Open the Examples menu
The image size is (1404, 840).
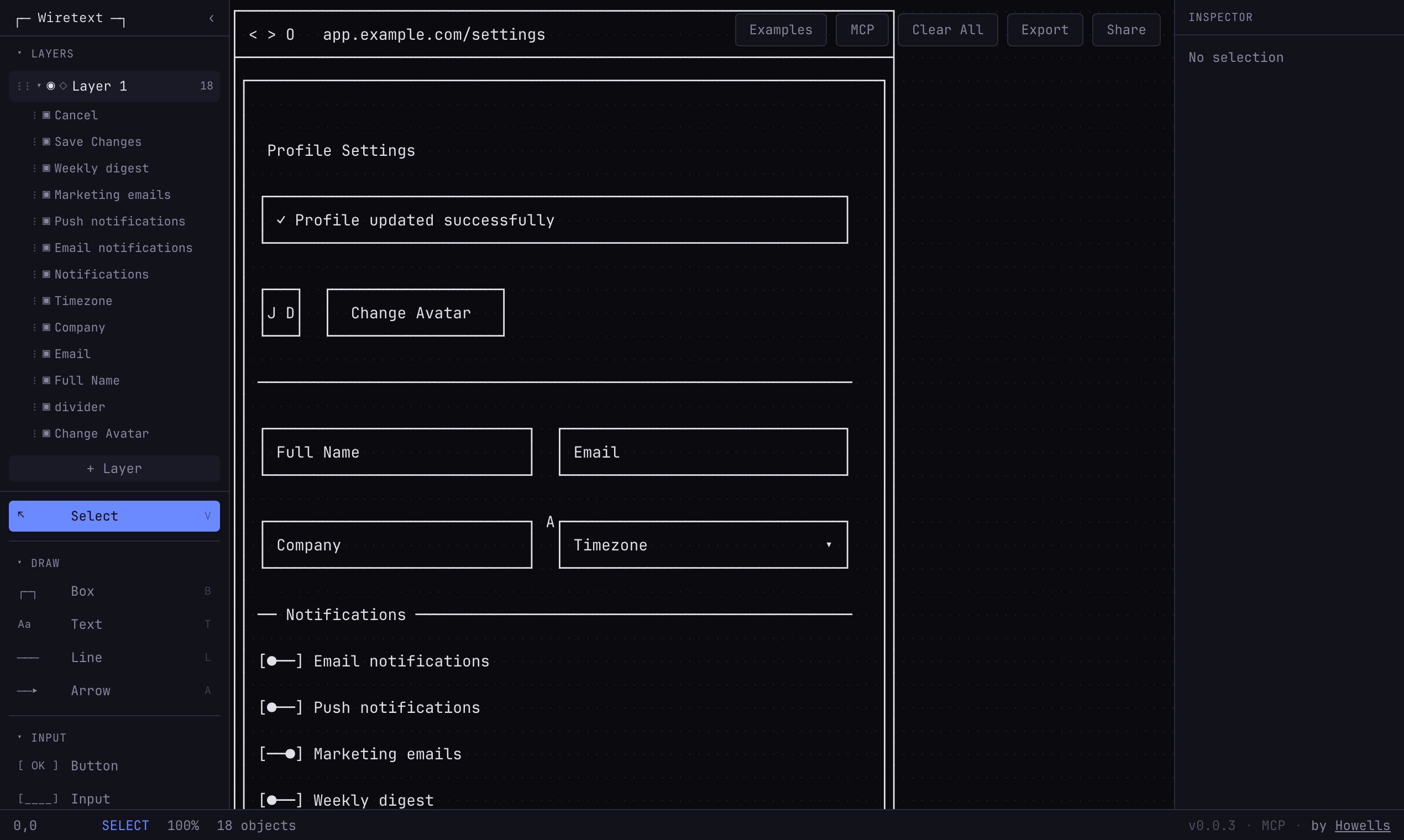(780, 29)
